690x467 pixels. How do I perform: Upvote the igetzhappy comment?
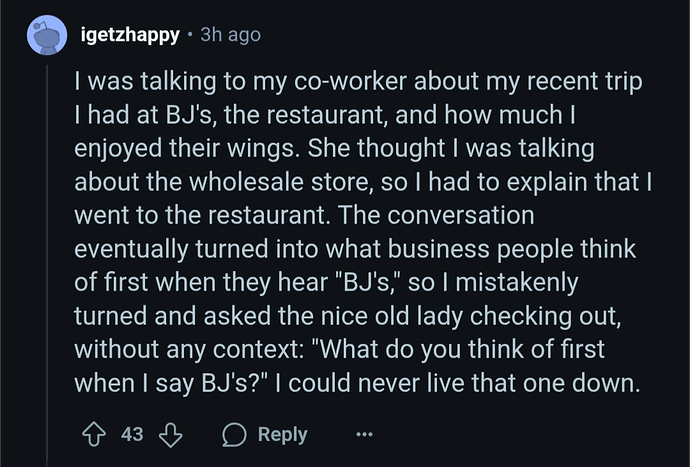click(x=94, y=434)
